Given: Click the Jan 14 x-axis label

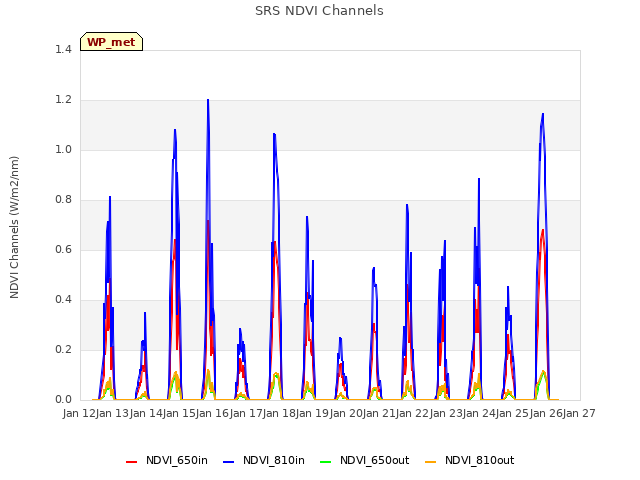Looking at the screenshot, I should coord(146,413).
